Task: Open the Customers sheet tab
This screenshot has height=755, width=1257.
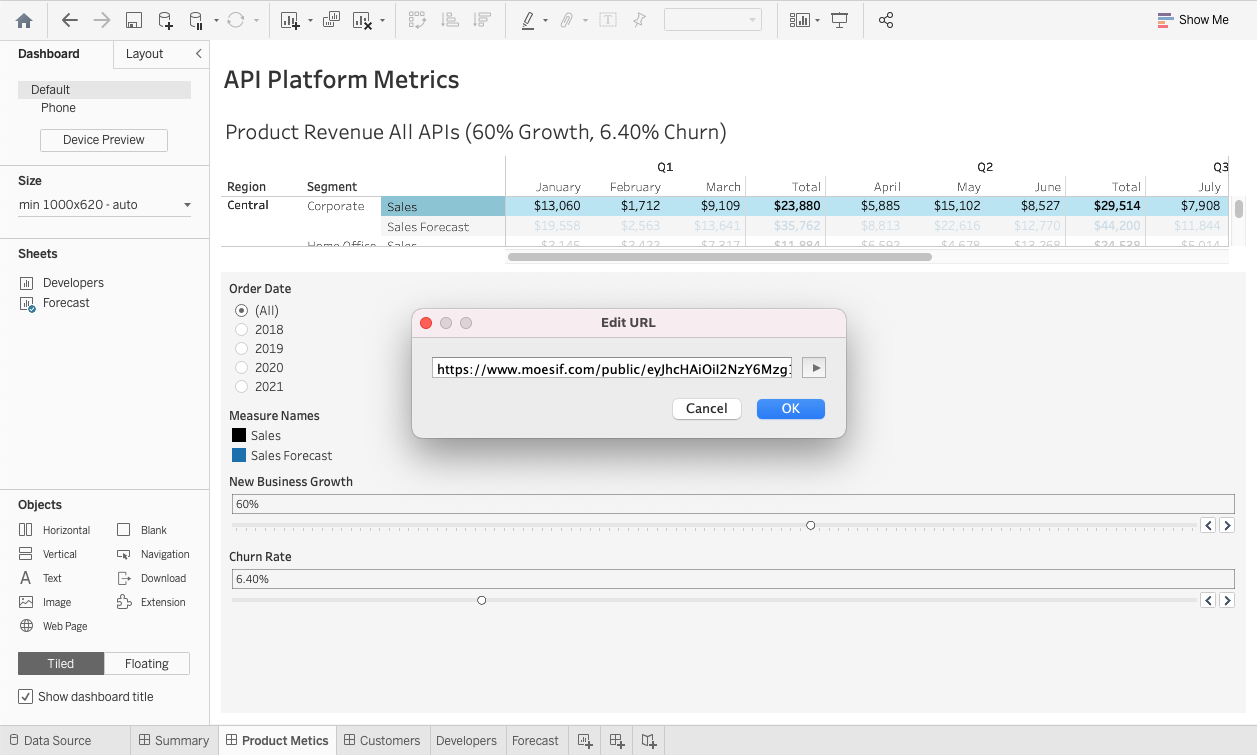Action: click(382, 741)
